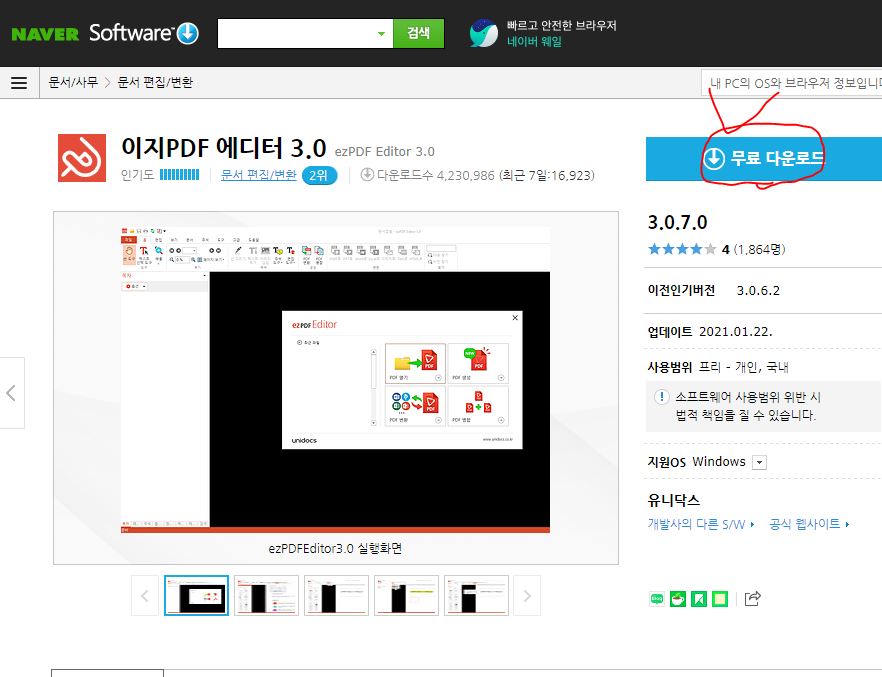Share to Naver Cafe icon
Viewport: 882px width, 677px height.
(678, 599)
